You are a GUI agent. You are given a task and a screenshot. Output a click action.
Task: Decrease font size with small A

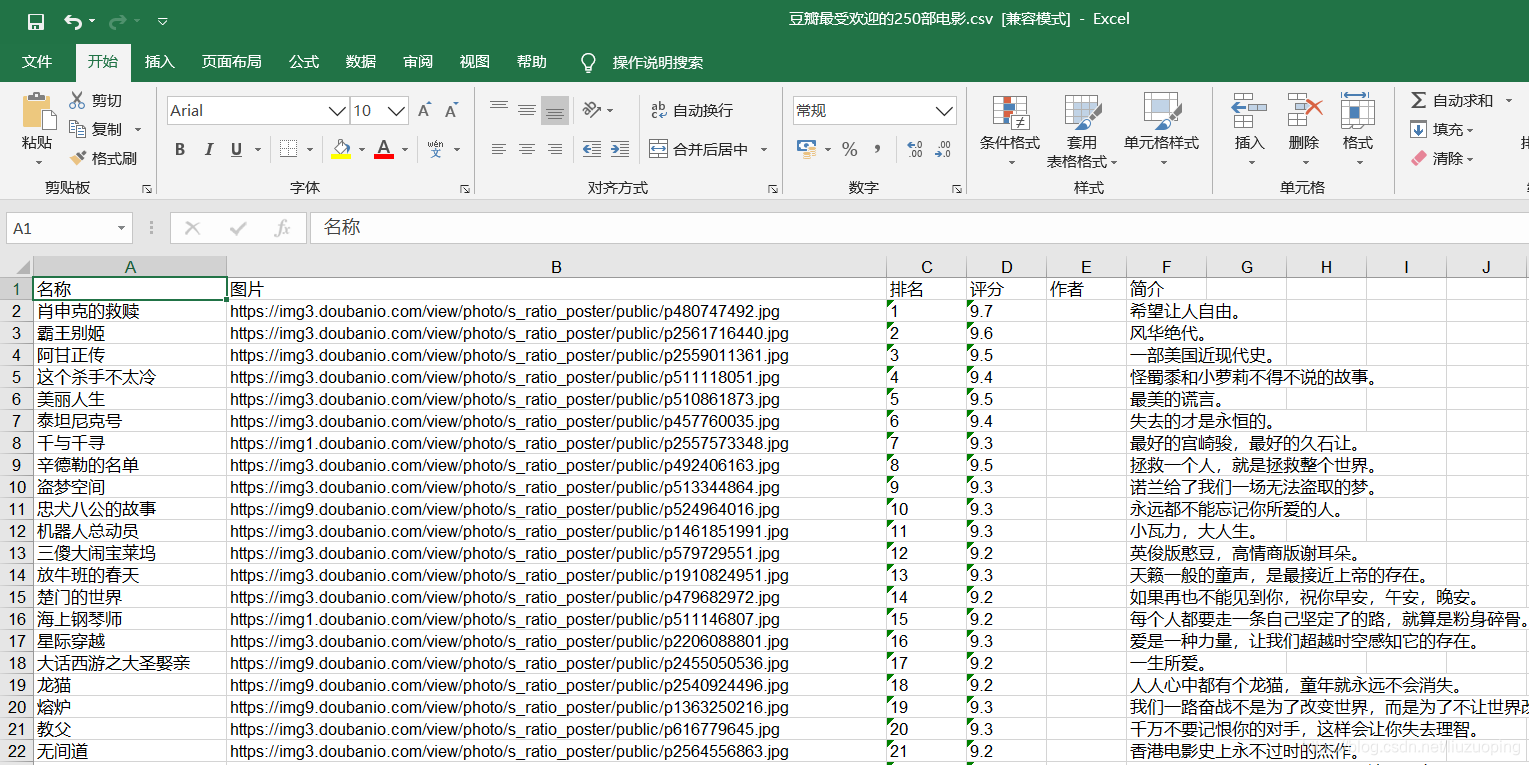pyautogui.click(x=451, y=110)
